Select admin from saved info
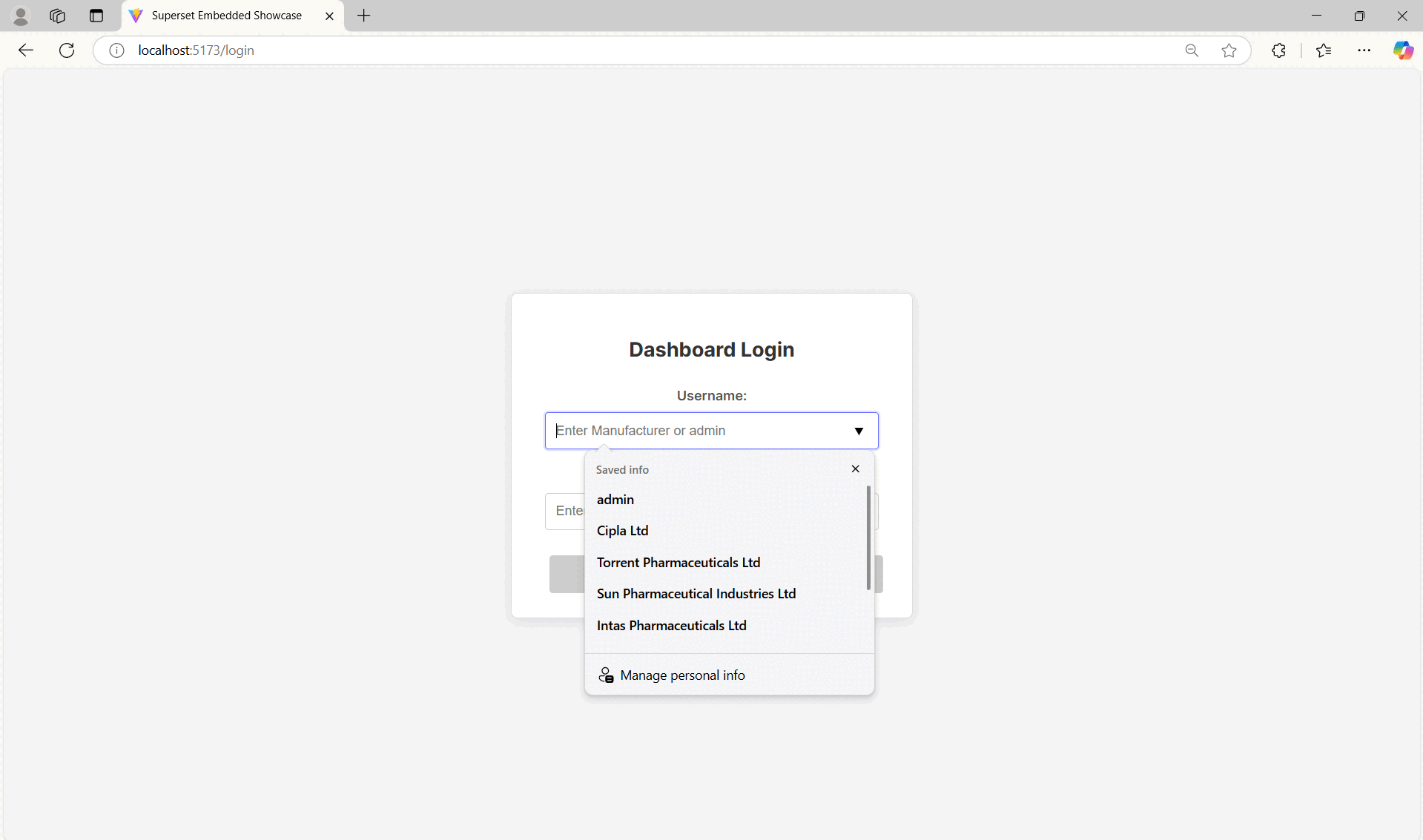The height and width of the screenshot is (840, 1423). 615,499
